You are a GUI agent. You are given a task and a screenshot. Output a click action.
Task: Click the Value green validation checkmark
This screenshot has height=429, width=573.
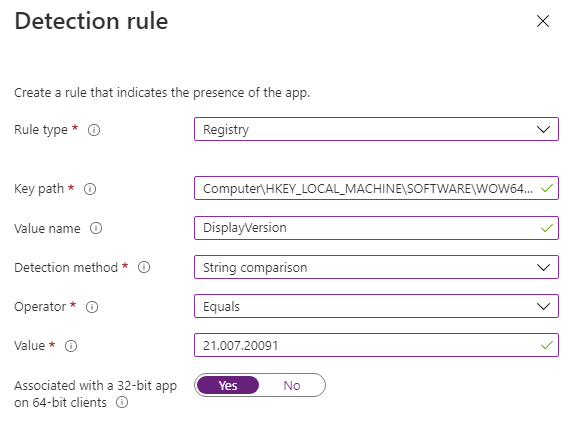tap(547, 345)
